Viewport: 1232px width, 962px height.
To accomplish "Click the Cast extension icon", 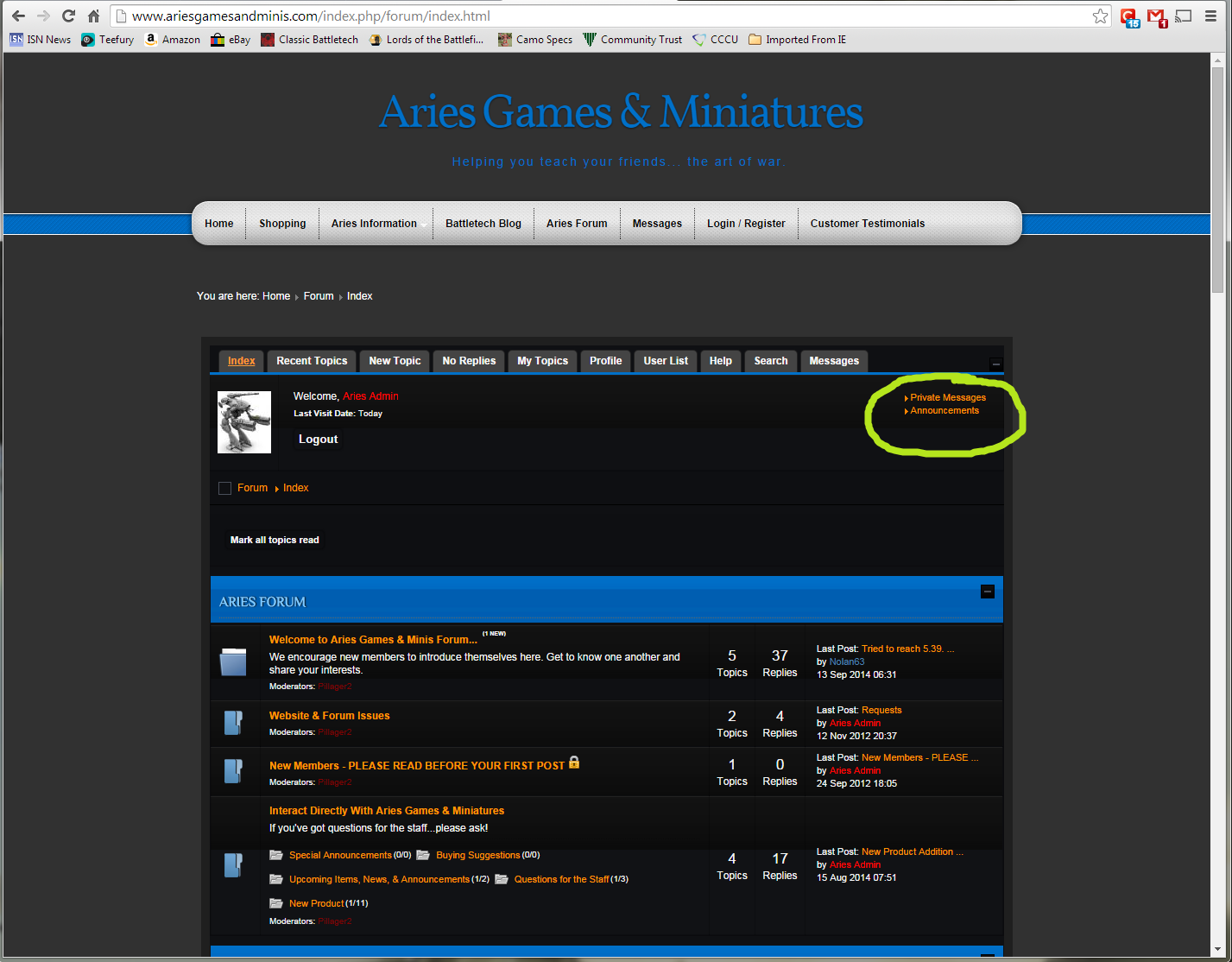I will 1184,16.
